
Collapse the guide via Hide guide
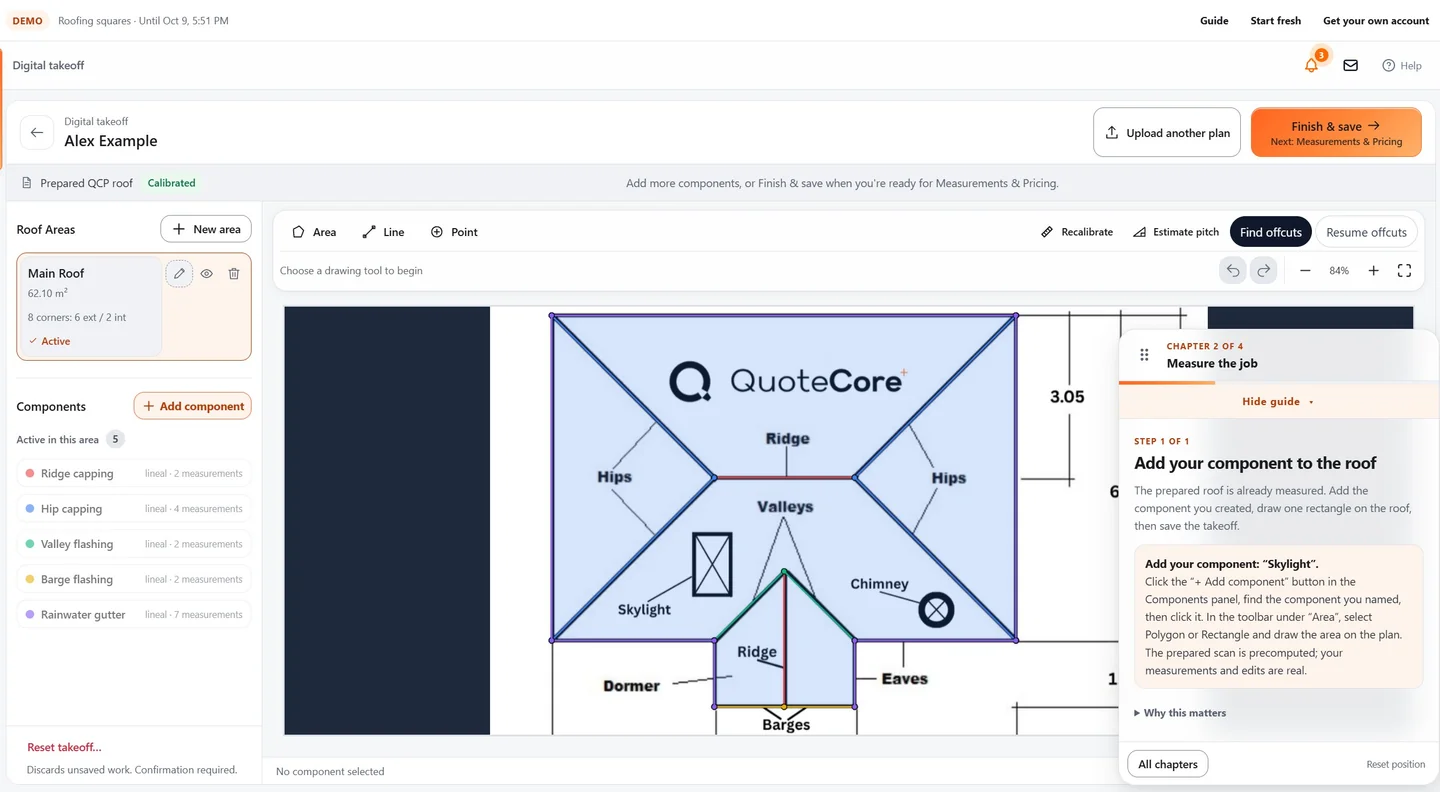(x=1278, y=401)
